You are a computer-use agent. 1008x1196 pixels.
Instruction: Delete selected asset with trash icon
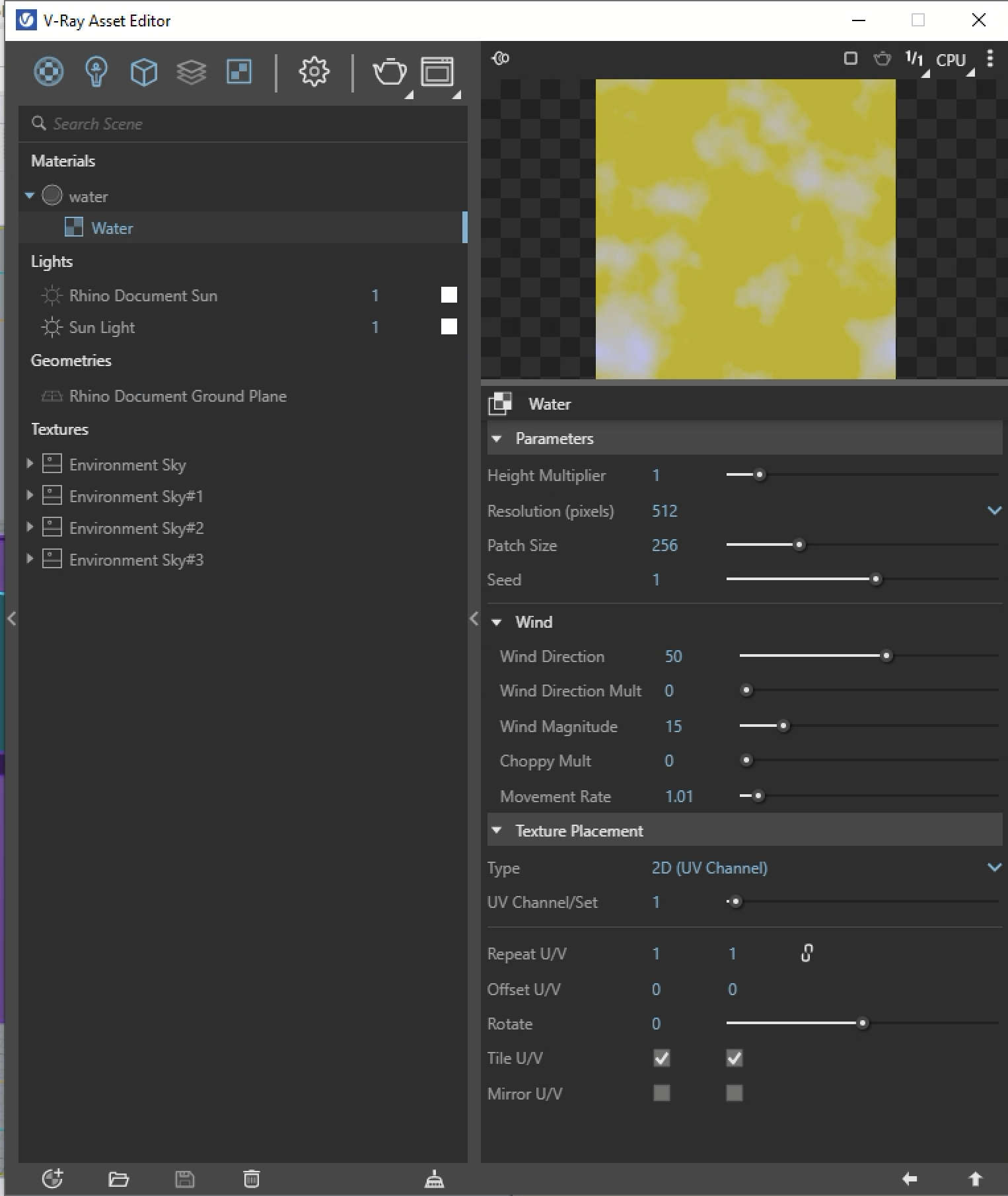point(252,1179)
